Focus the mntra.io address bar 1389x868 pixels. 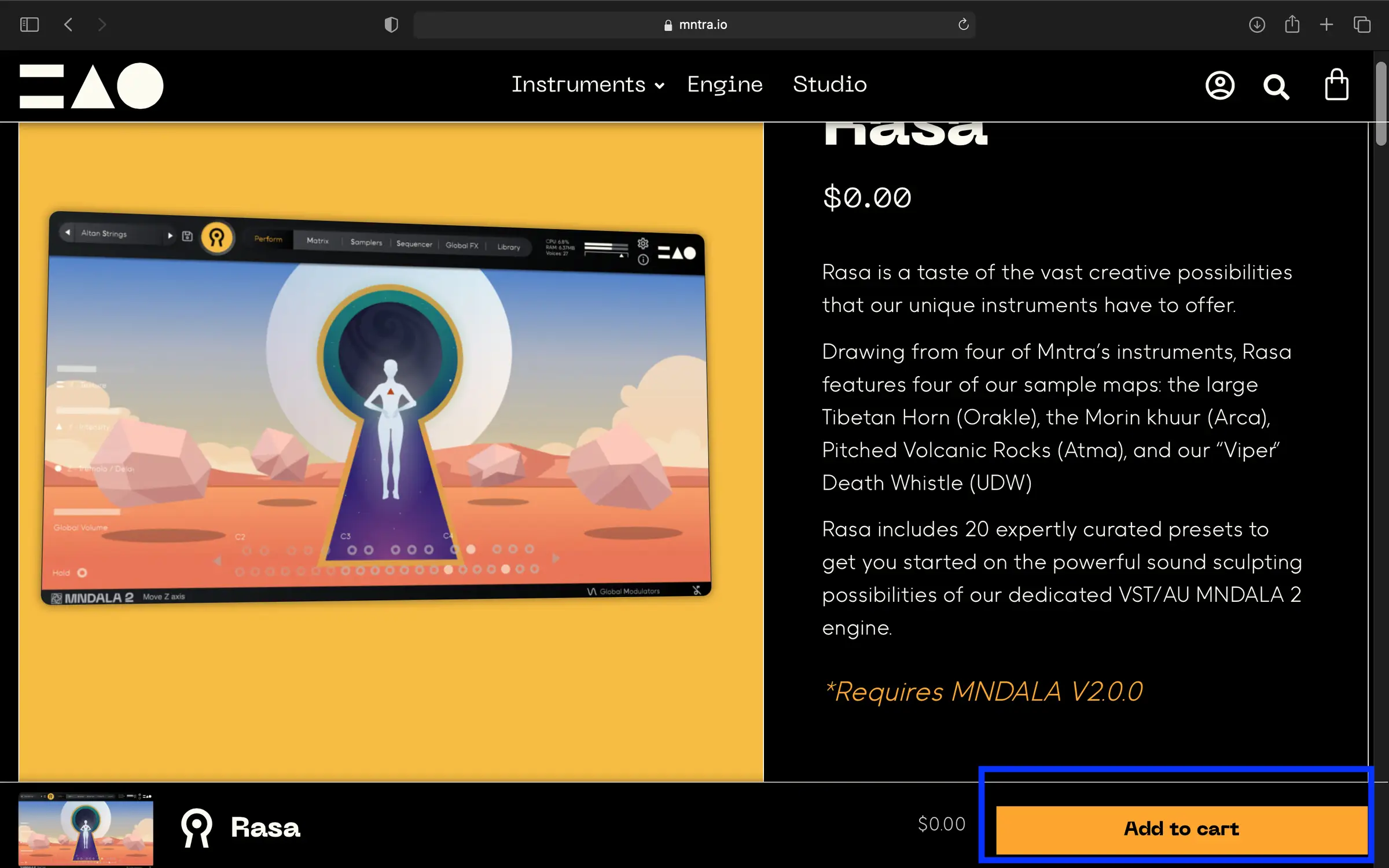coord(694,24)
